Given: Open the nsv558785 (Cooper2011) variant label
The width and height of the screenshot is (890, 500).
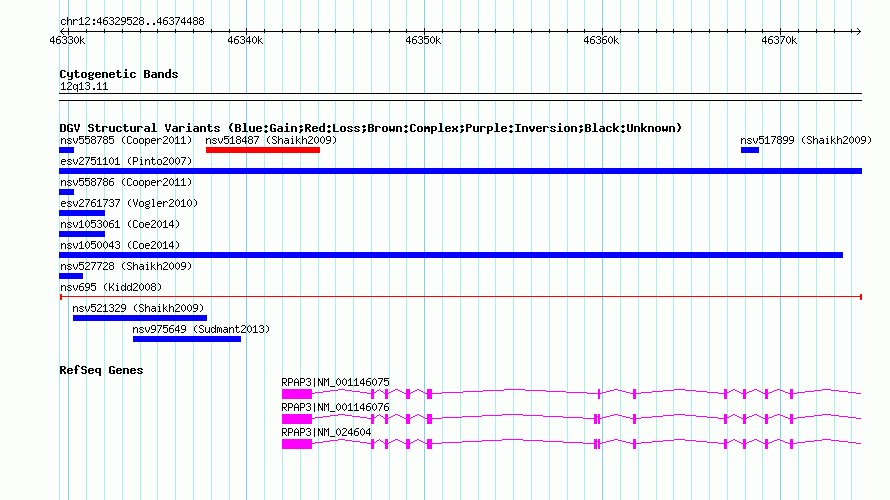Looking at the screenshot, I should click(x=126, y=140).
